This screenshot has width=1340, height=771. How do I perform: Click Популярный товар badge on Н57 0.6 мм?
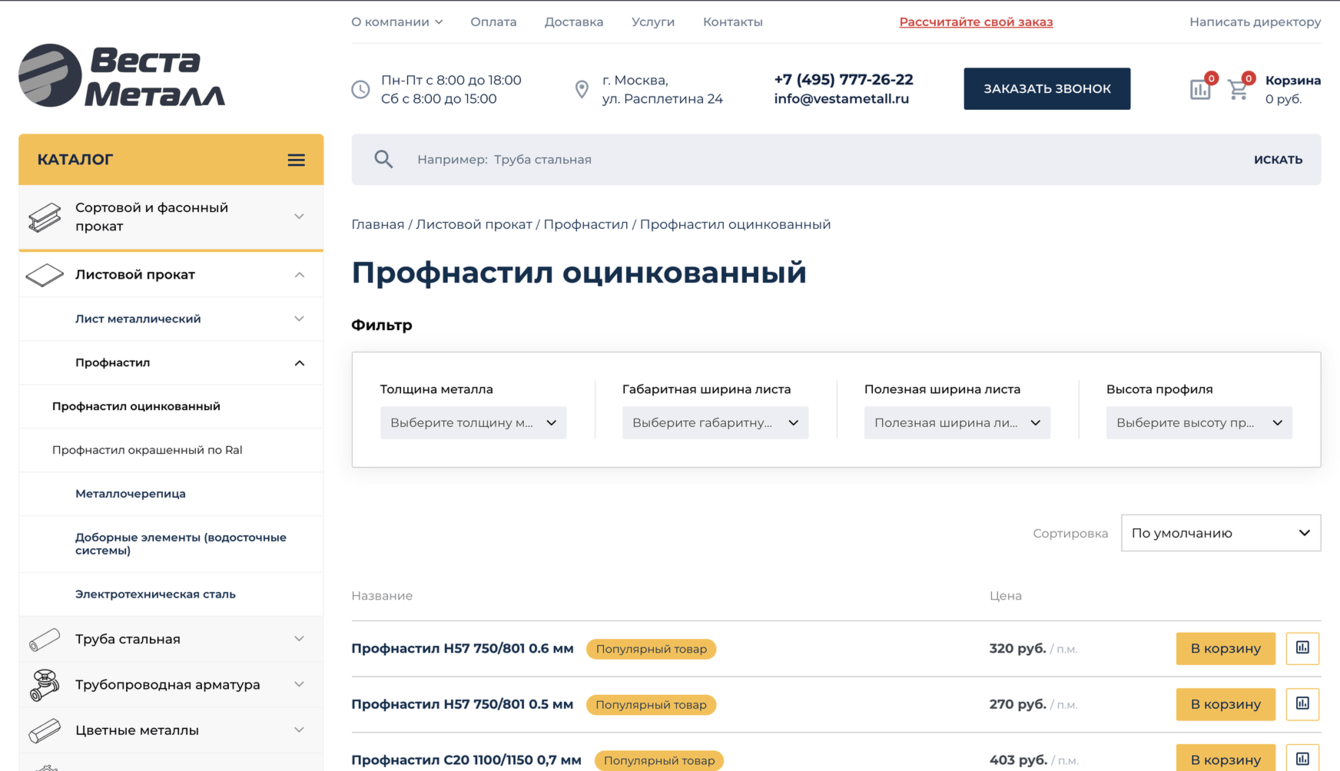click(x=651, y=649)
